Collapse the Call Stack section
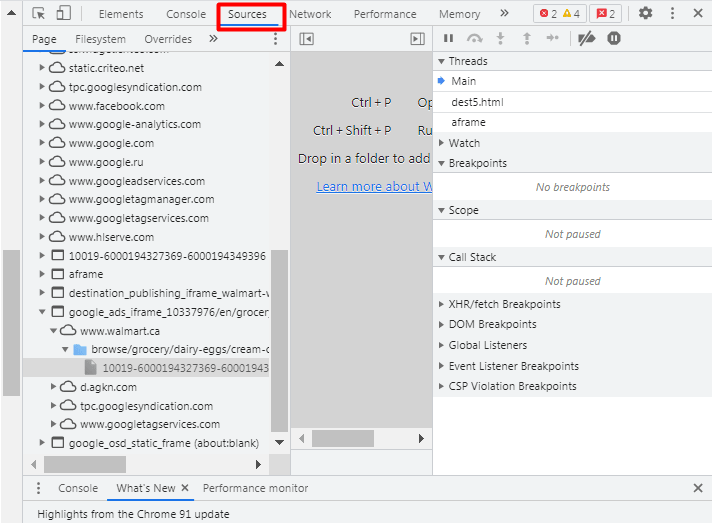This screenshot has height=523, width=712. (441, 257)
